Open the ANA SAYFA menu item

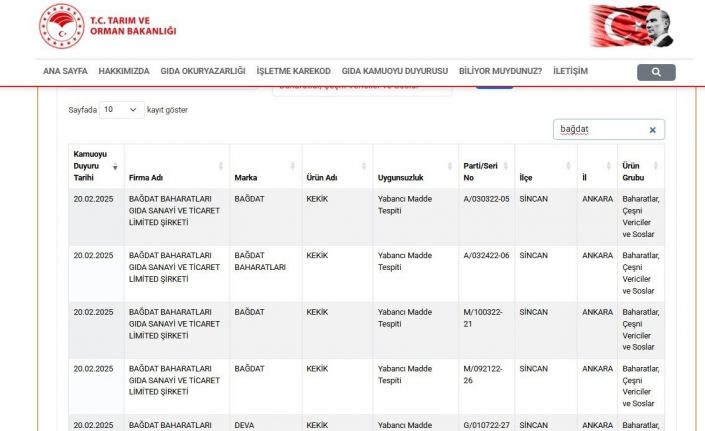coord(66,71)
